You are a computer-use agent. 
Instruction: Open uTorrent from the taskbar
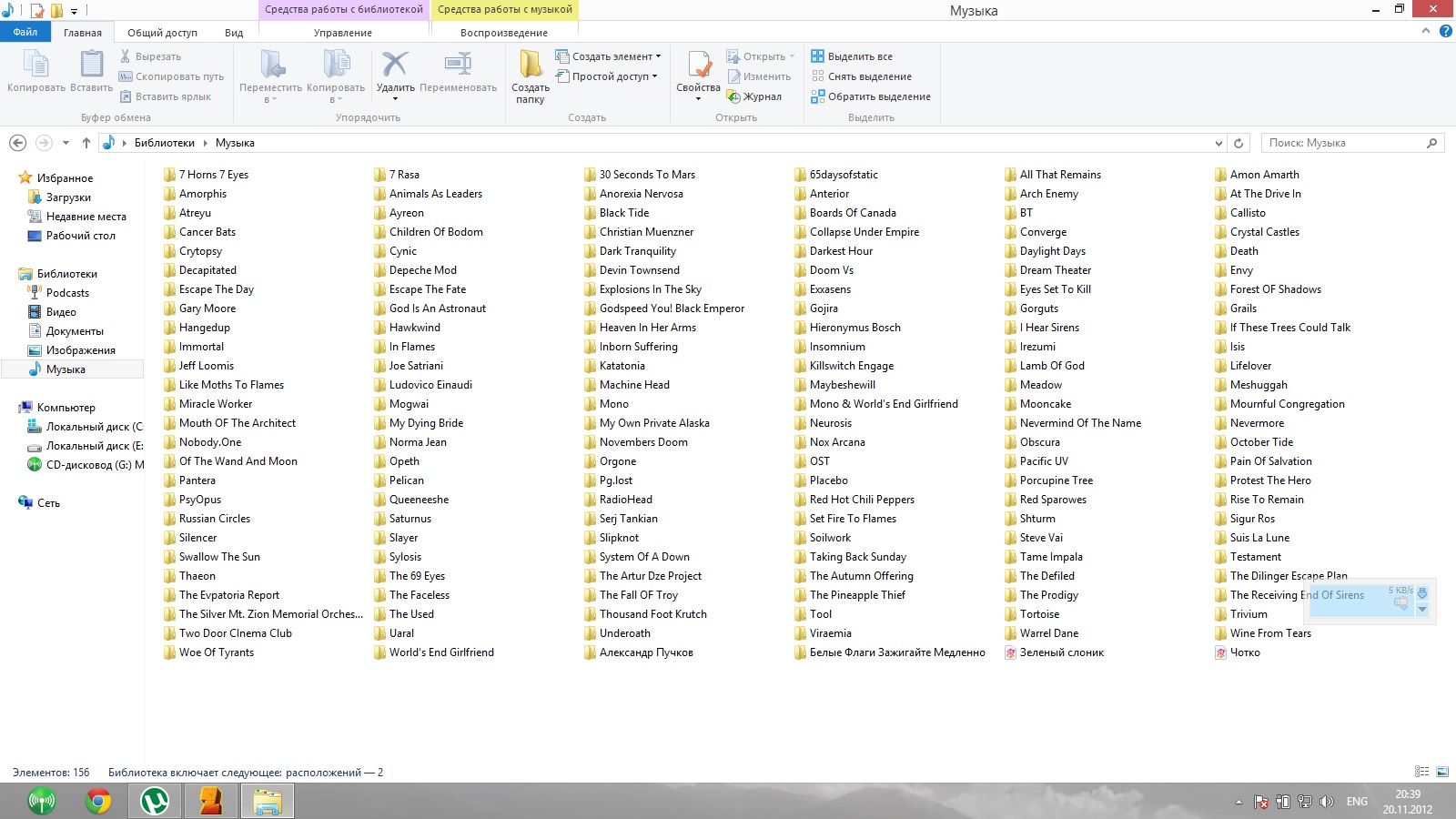(155, 802)
